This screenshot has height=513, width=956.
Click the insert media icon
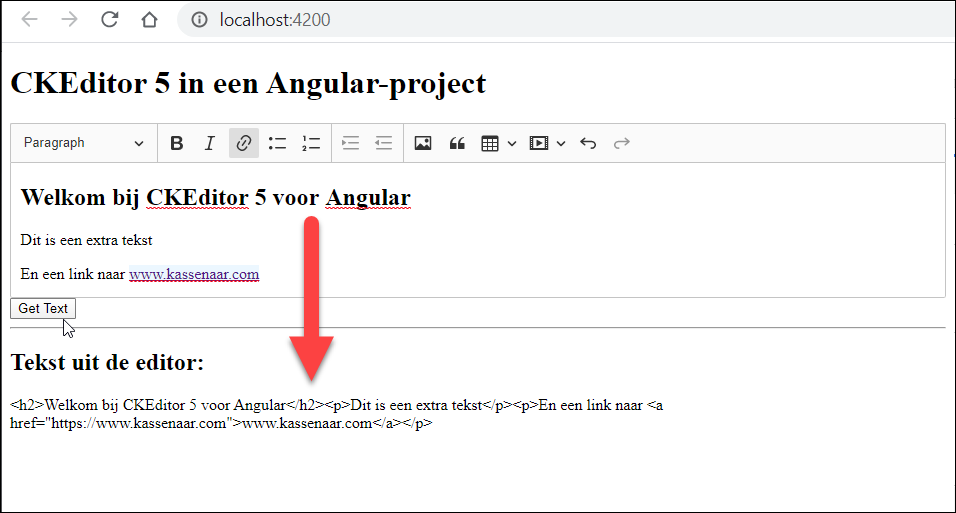click(x=539, y=143)
